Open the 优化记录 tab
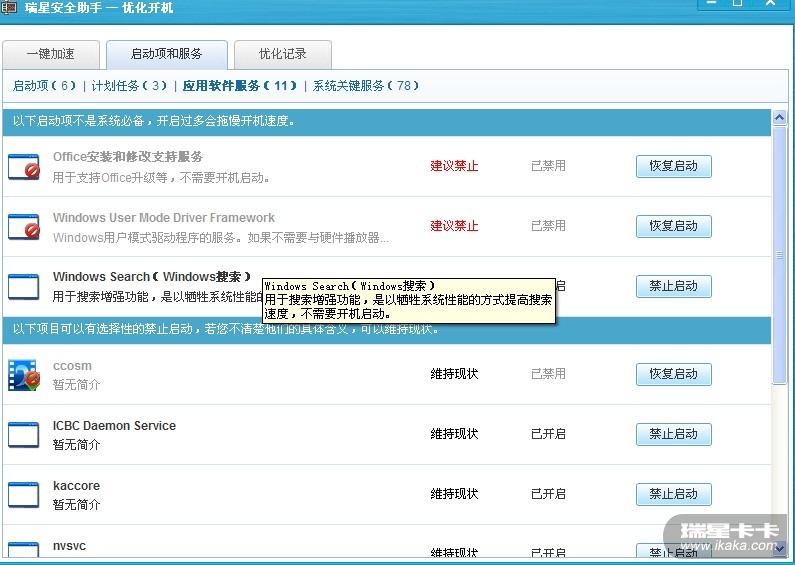 pyautogui.click(x=283, y=54)
